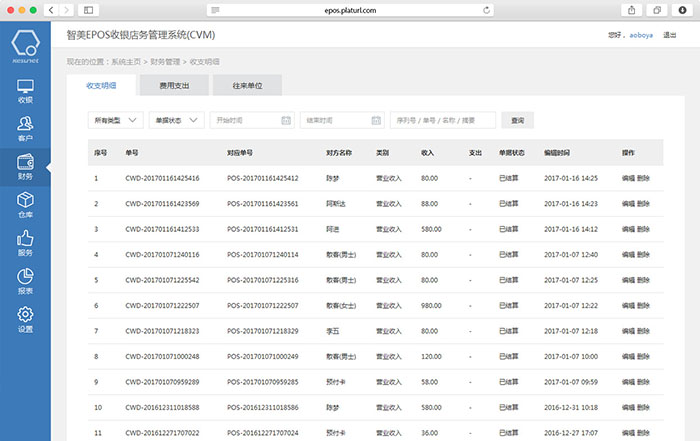Switch to the 费用支出 tab
The height and width of the screenshot is (441, 700).
pos(174,85)
